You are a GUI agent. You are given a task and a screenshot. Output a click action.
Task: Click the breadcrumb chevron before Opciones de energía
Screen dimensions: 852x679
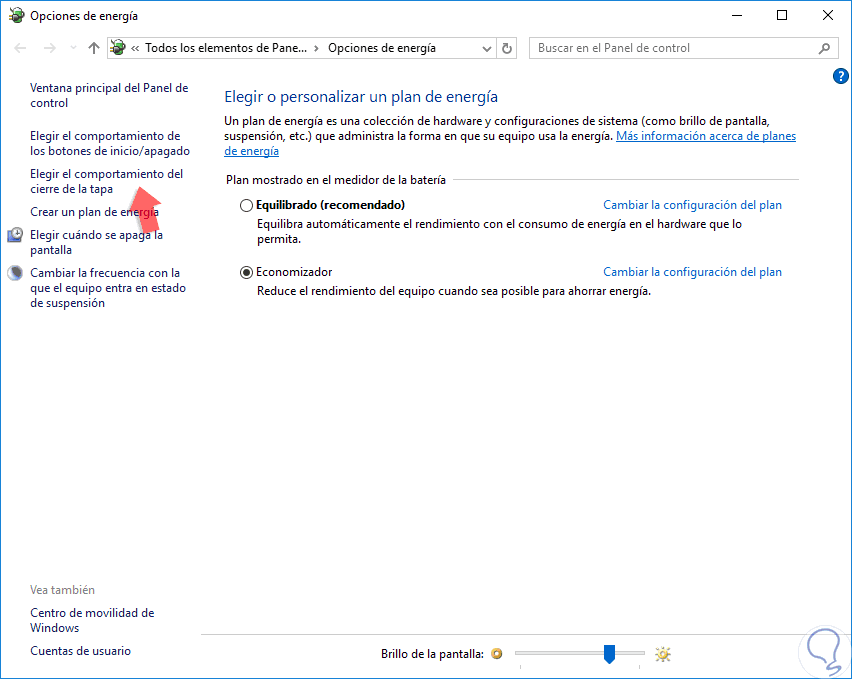[316, 48]
